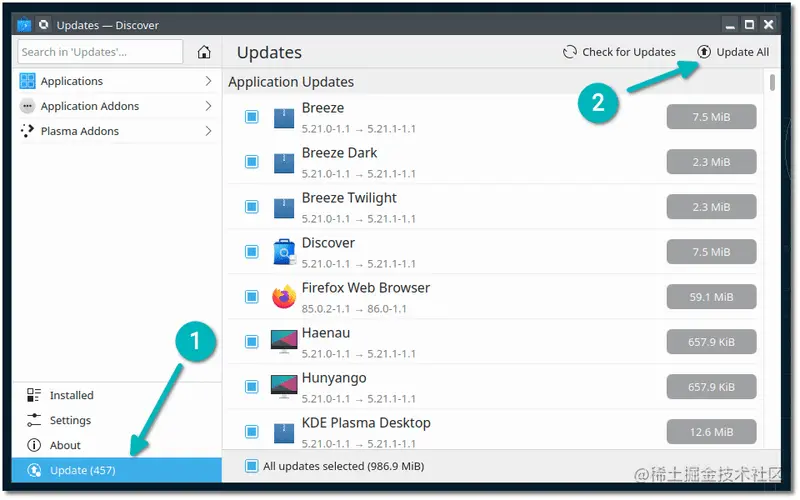Screen dimensions: 800x500
Task: Click the 2.3 MiB button for Breeze Twilight
Action: (711, 207)
